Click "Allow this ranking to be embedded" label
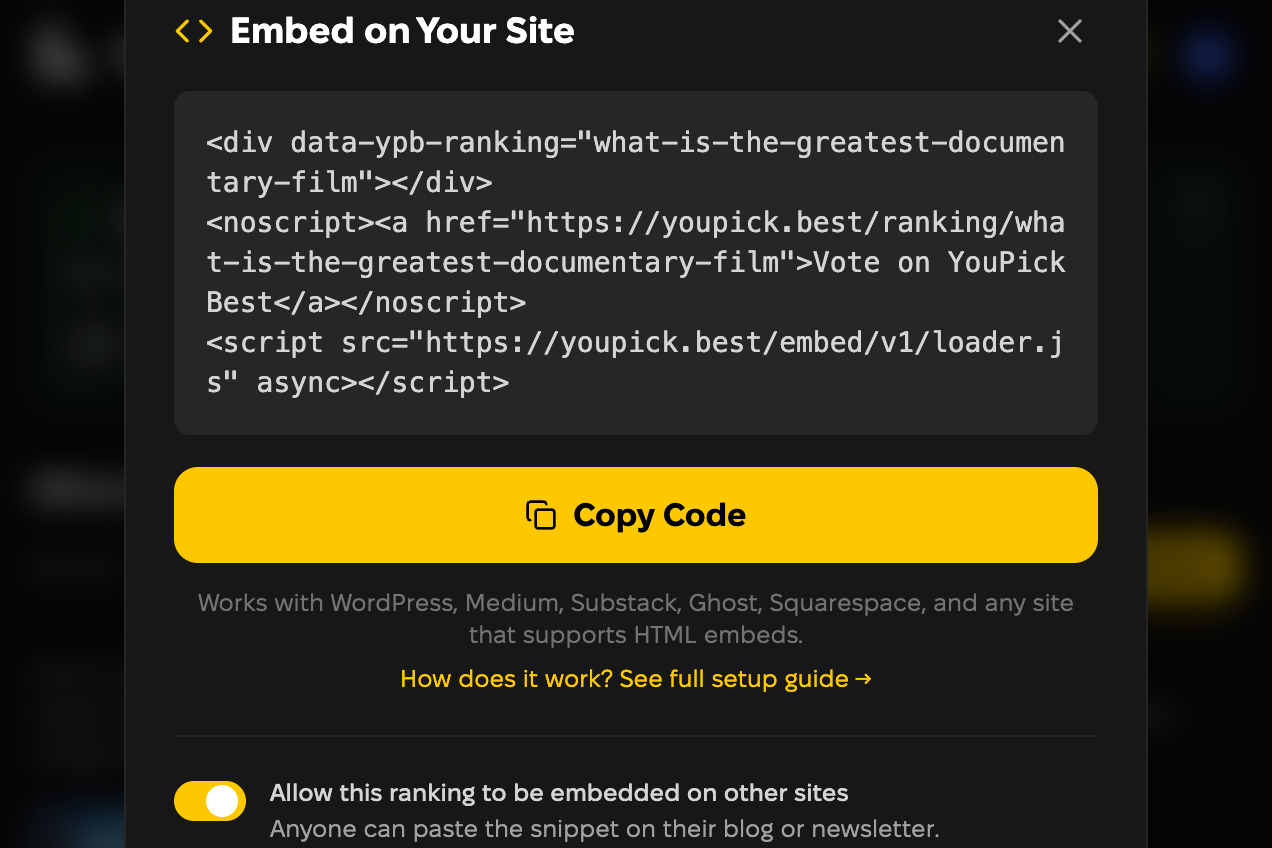Image resolution: width=1272 pixels, height=848 pixels. 559,794
